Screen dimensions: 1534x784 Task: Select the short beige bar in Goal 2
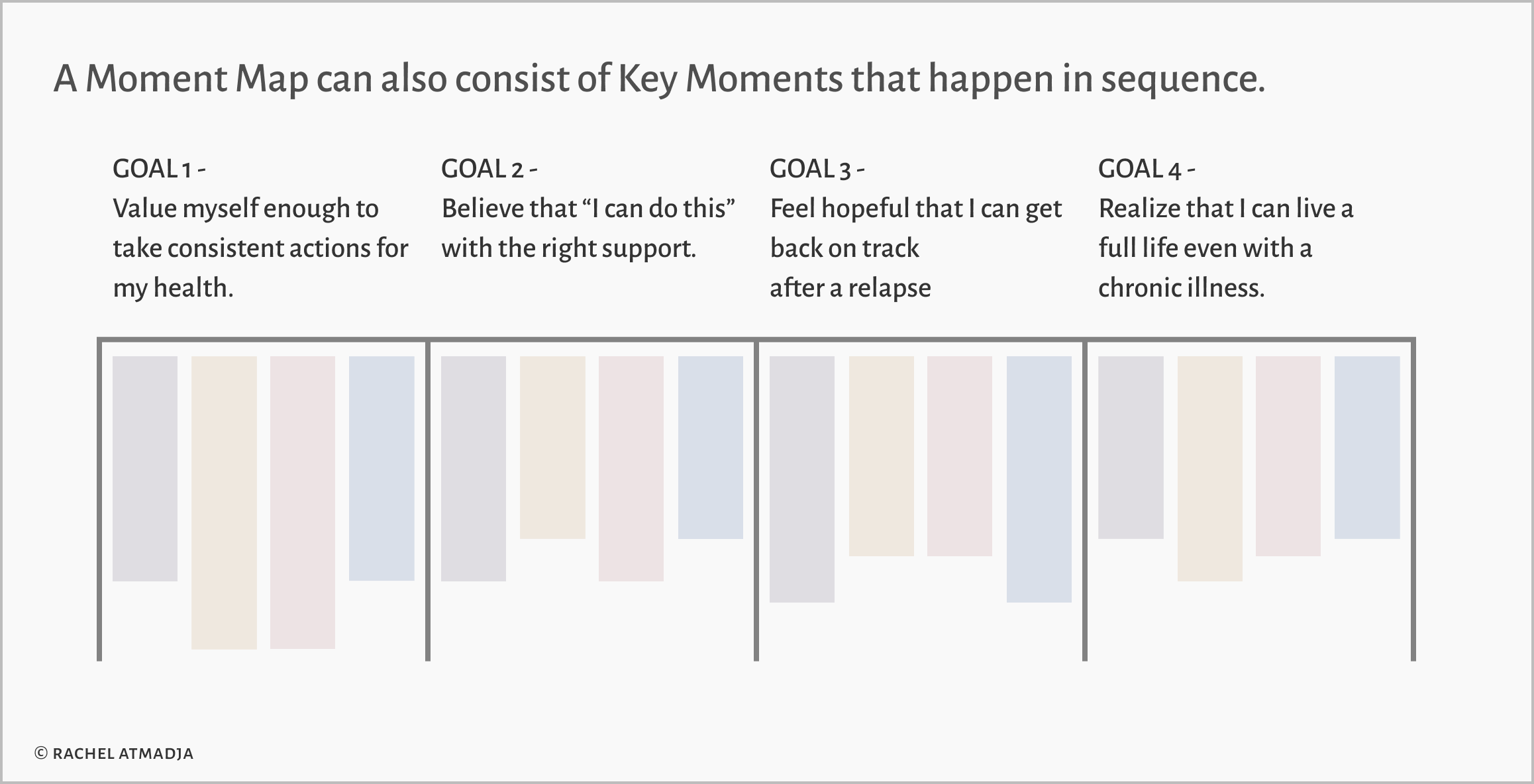(x=552, y=448)
